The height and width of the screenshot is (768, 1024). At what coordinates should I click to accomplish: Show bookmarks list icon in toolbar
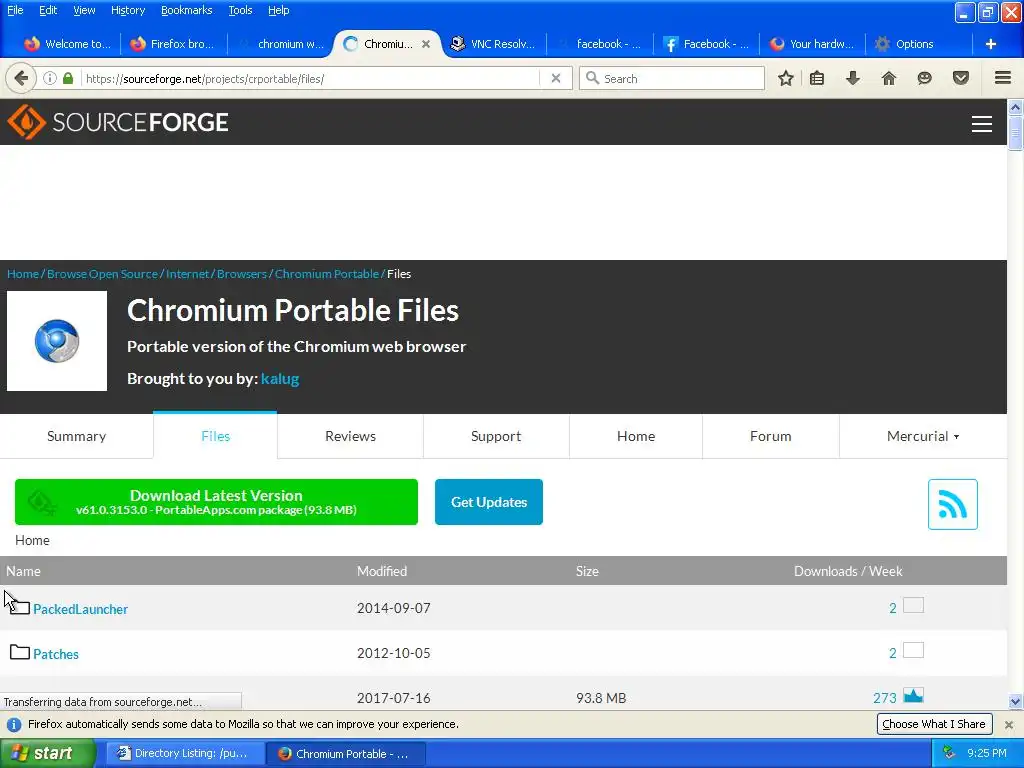[816, 78]
